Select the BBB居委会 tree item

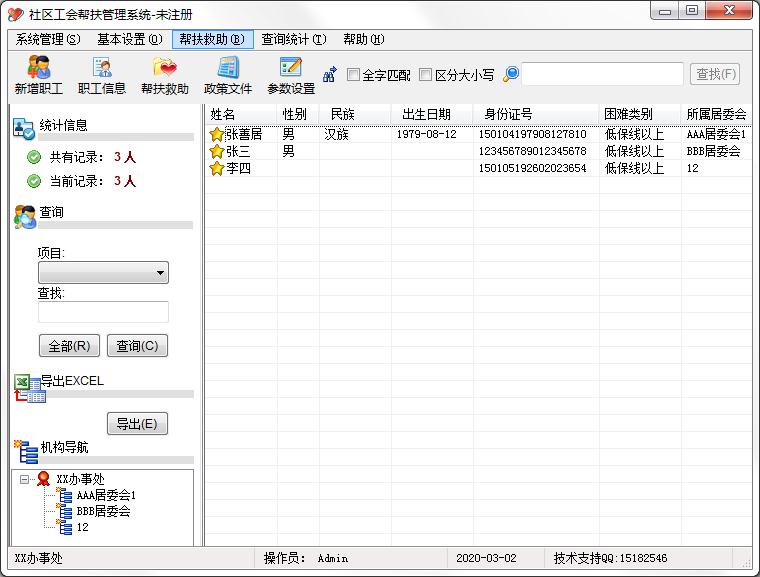coord(103,511)
